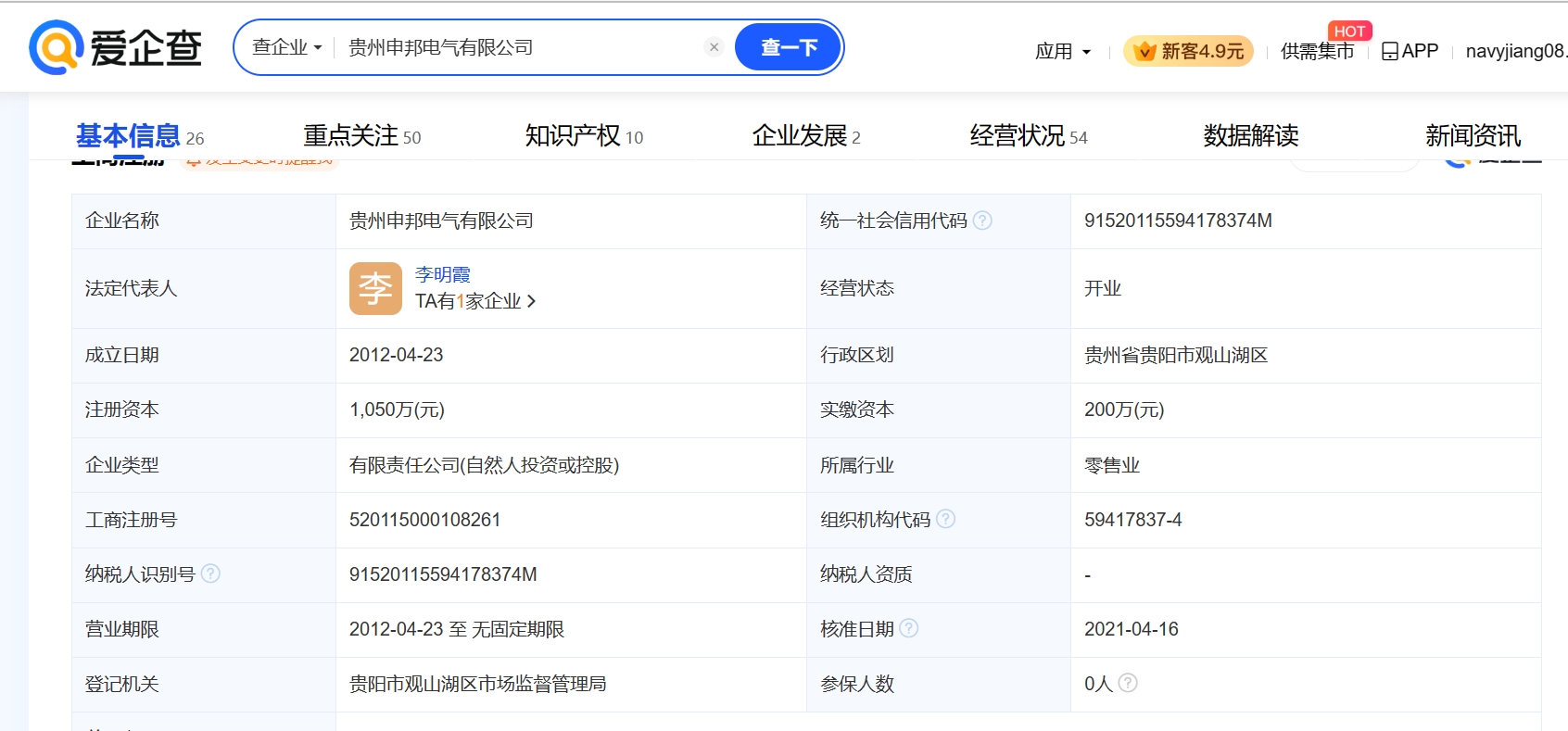Click the 企业名称 label cell
The image size is (1568, 731).
point(204,221)
